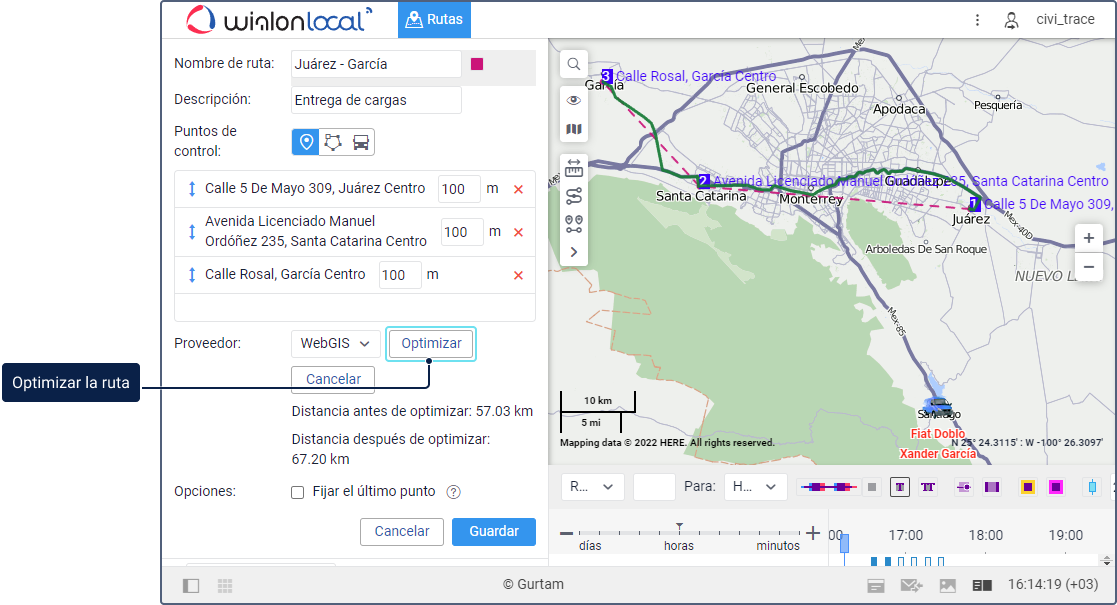The image size is (1117, 605).
Task: Edit the Nombre de ruta field
Action: point(376,64)
